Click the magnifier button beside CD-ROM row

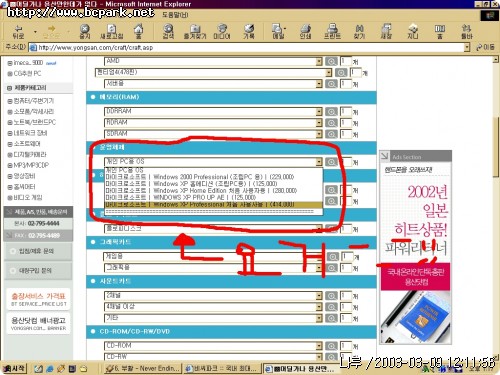pyautogui.click(x=331, y=346)
